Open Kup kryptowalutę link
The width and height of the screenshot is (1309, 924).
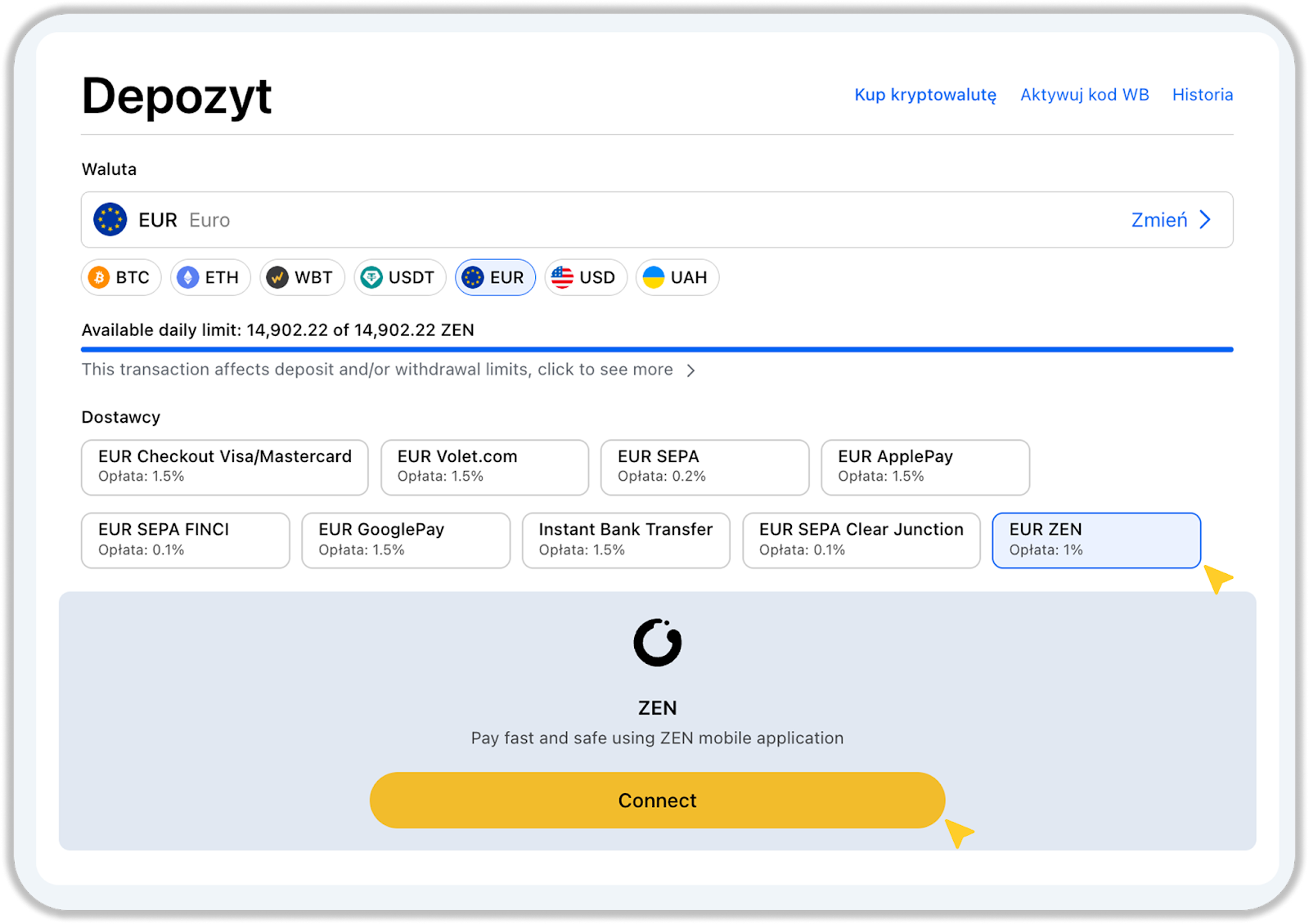[x=925, y=95]
